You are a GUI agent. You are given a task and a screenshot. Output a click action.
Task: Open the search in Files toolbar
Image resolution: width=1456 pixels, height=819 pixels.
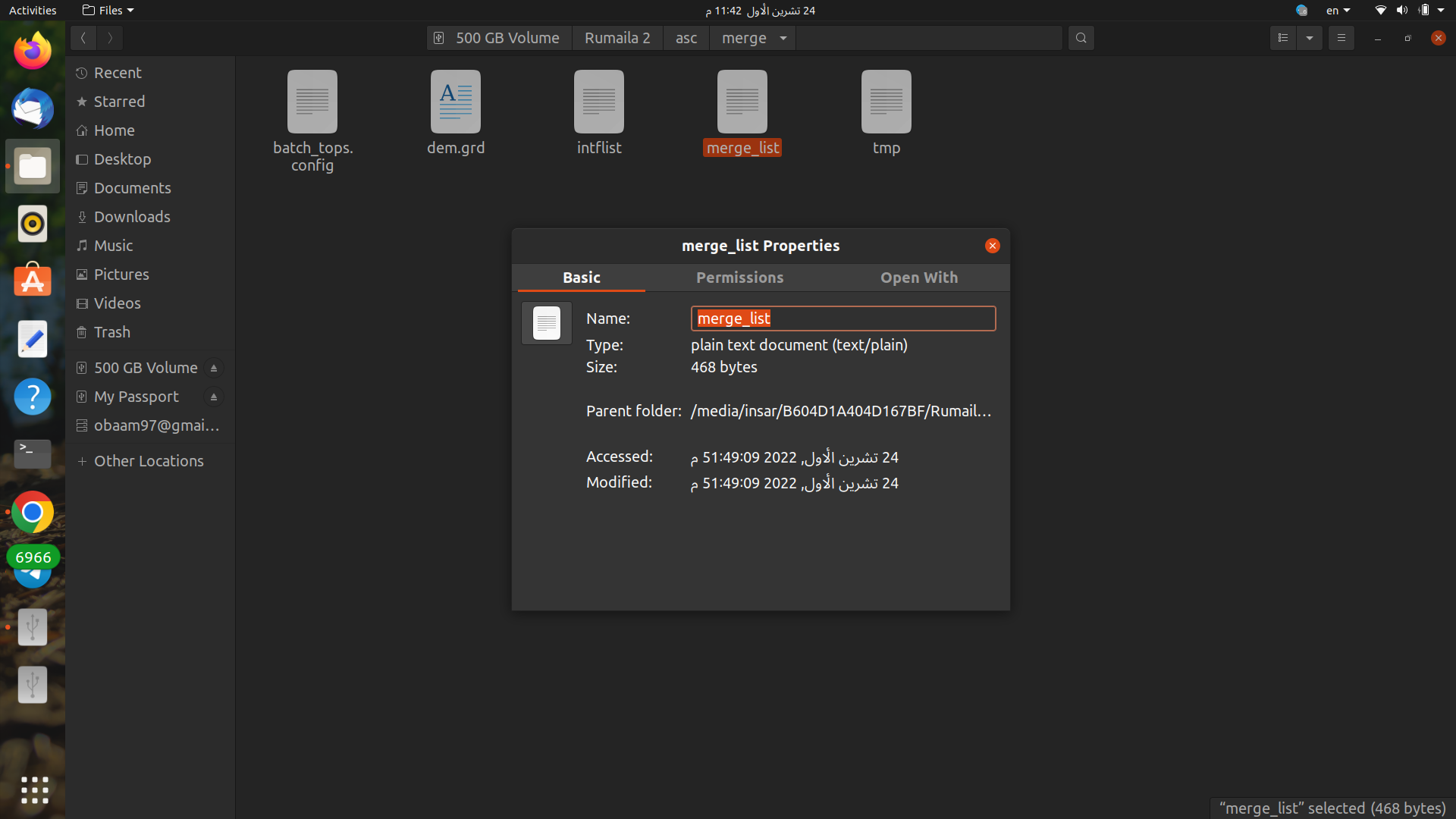tap(1080, 37)
